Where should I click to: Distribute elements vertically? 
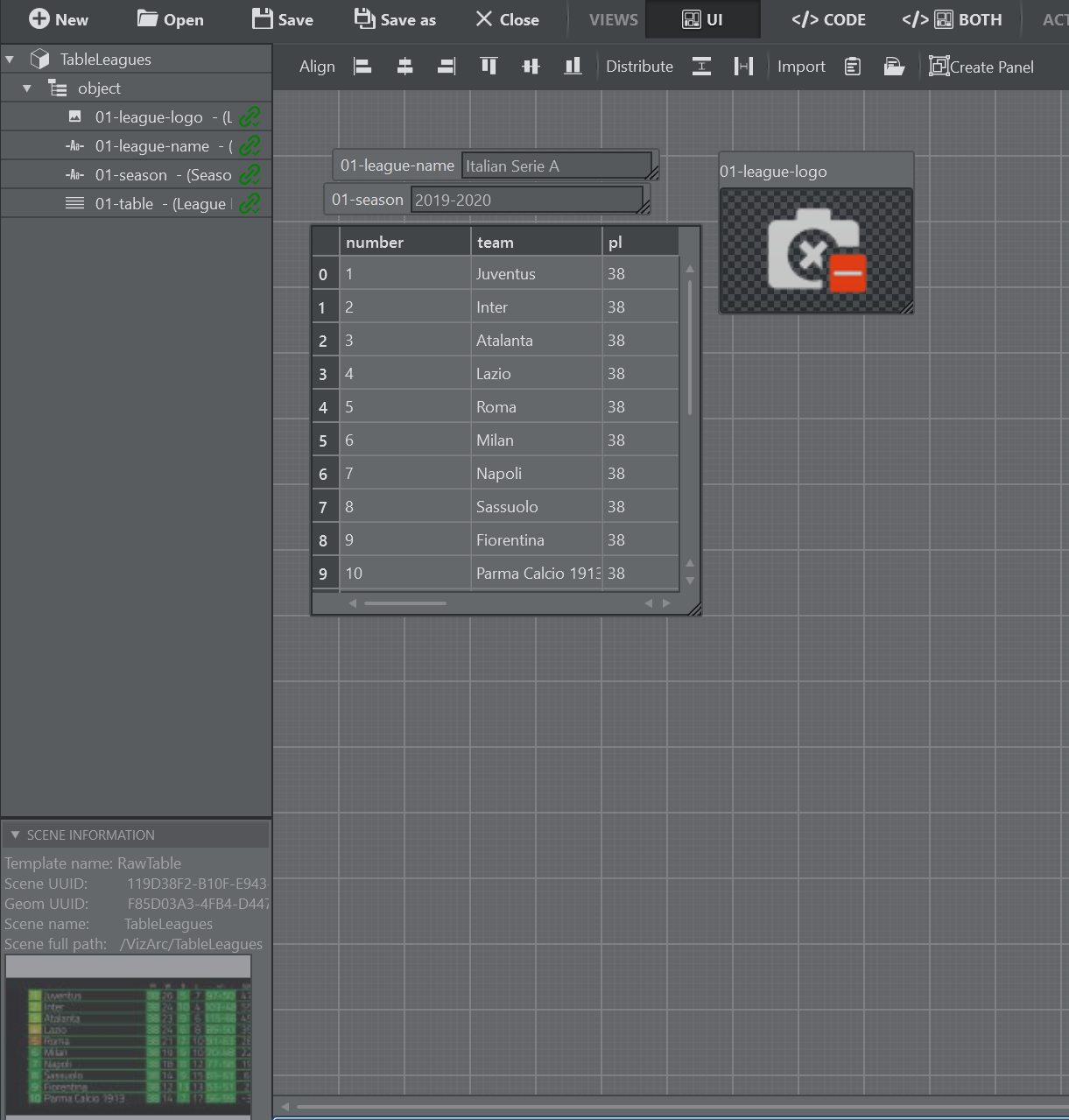(x=701, y=67)
